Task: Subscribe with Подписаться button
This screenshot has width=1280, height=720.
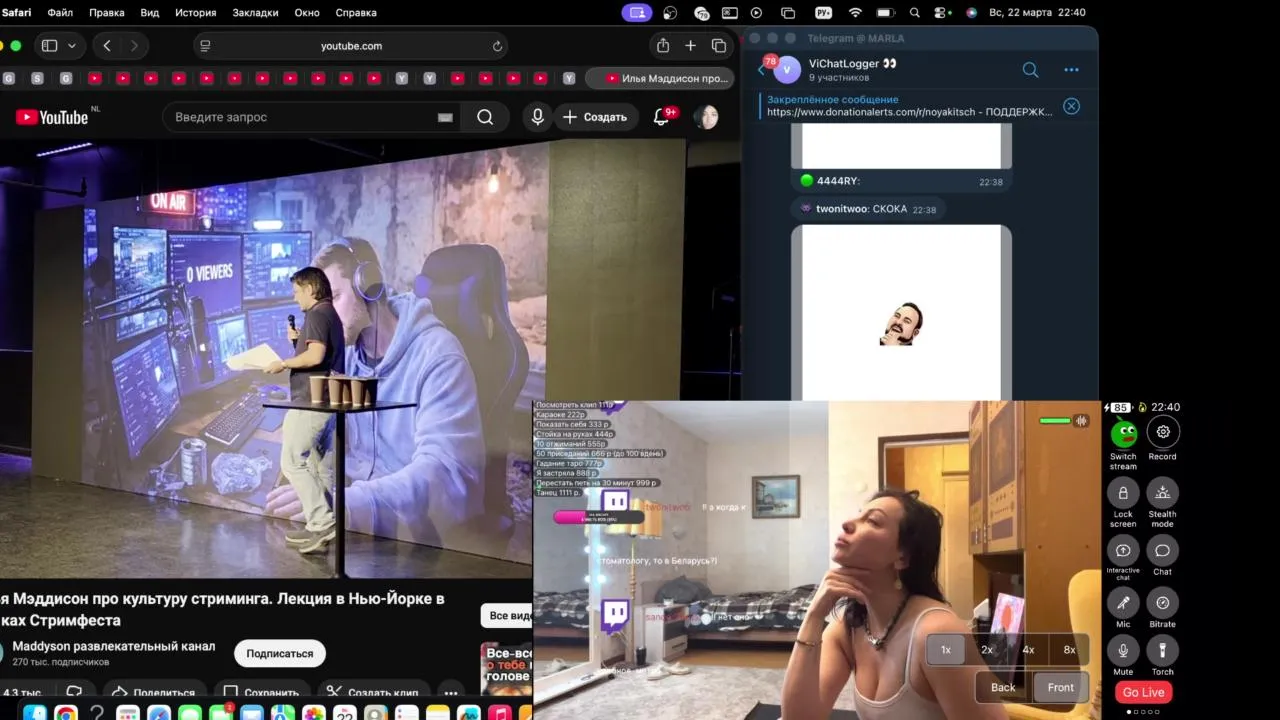Action: [x=280, y=653]
